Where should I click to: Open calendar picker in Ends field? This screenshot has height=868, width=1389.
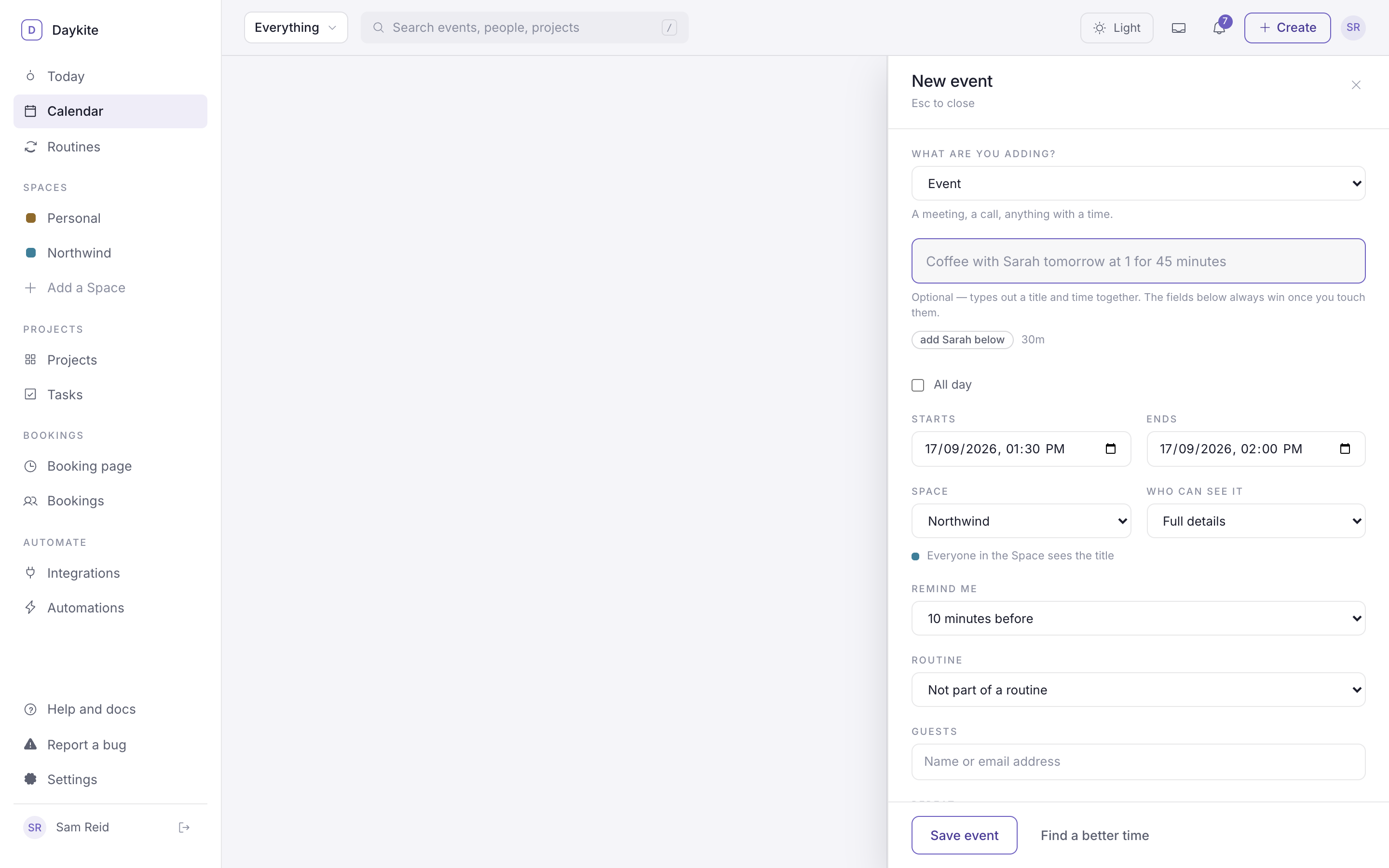[1345, 448]
